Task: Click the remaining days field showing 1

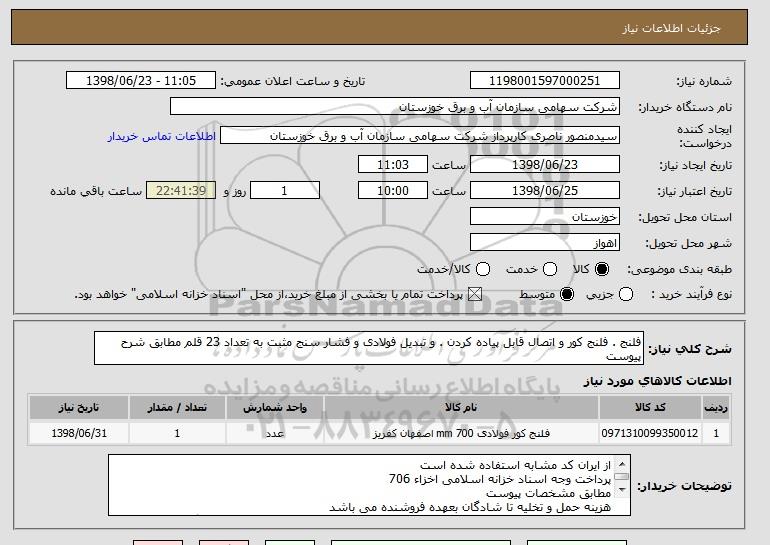Action: [285, 191]
